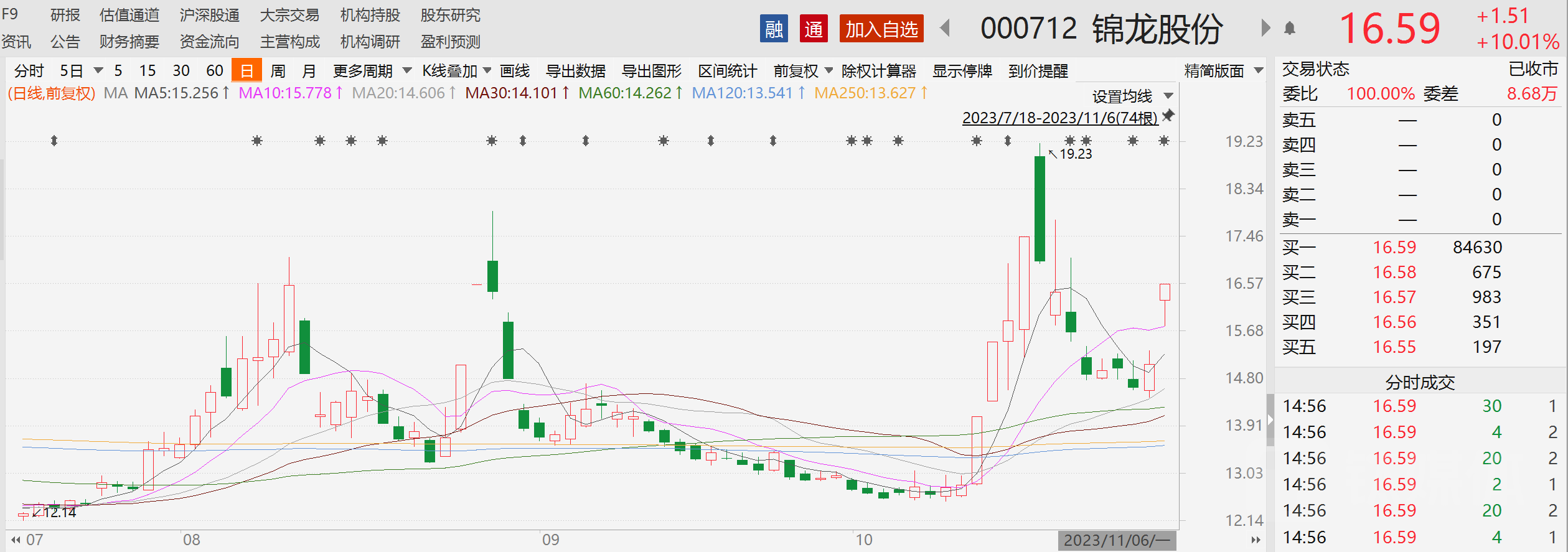The width and height of the screenshot is (1568, 552).
Task: Click the blue 融 margin trading icon
Action: 774,29
